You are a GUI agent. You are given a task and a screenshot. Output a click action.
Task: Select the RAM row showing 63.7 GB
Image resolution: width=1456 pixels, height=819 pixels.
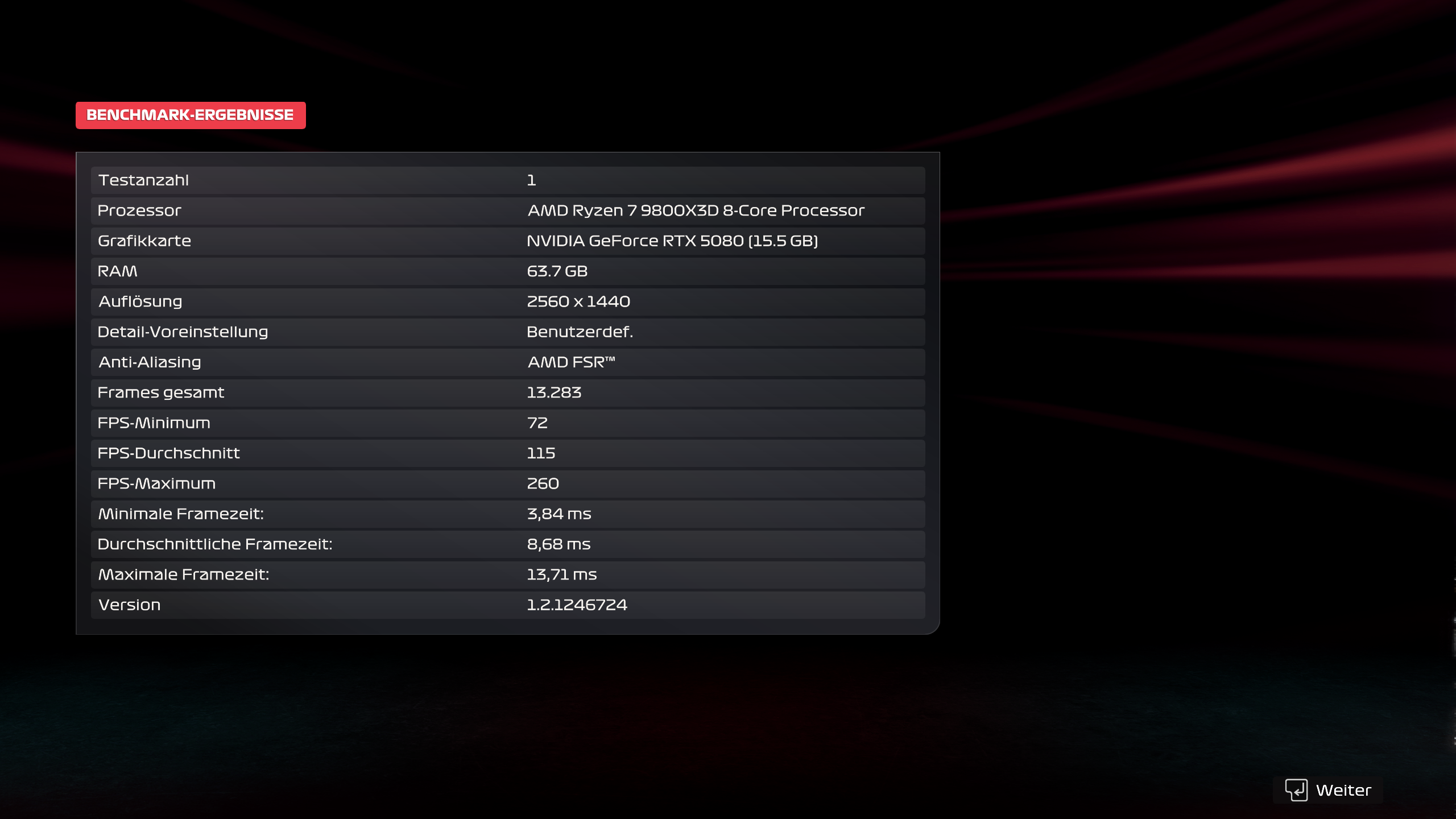[x=507, y=271]
